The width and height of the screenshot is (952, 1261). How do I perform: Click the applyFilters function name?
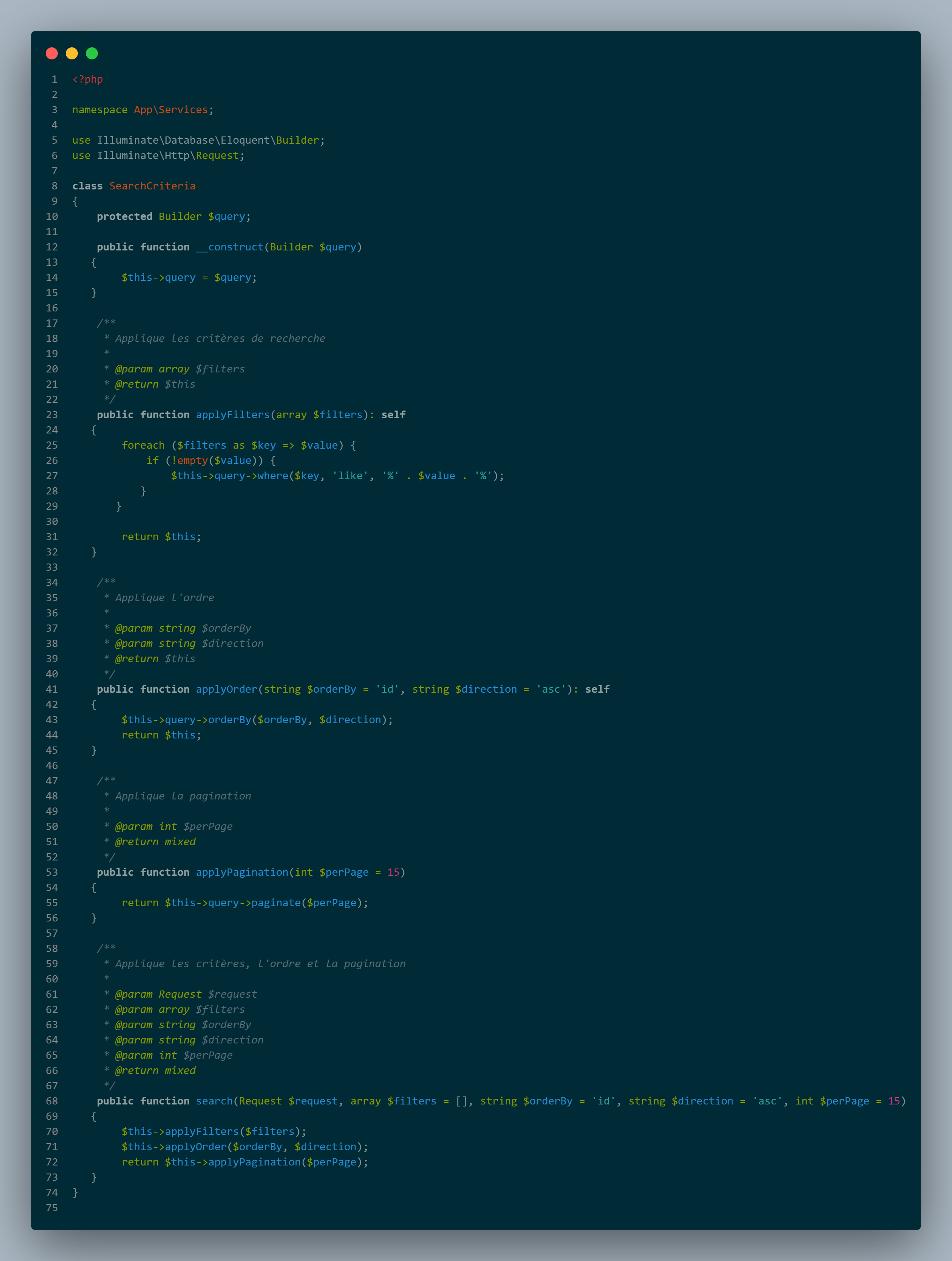pyautogui.click(x=233, y=415)
